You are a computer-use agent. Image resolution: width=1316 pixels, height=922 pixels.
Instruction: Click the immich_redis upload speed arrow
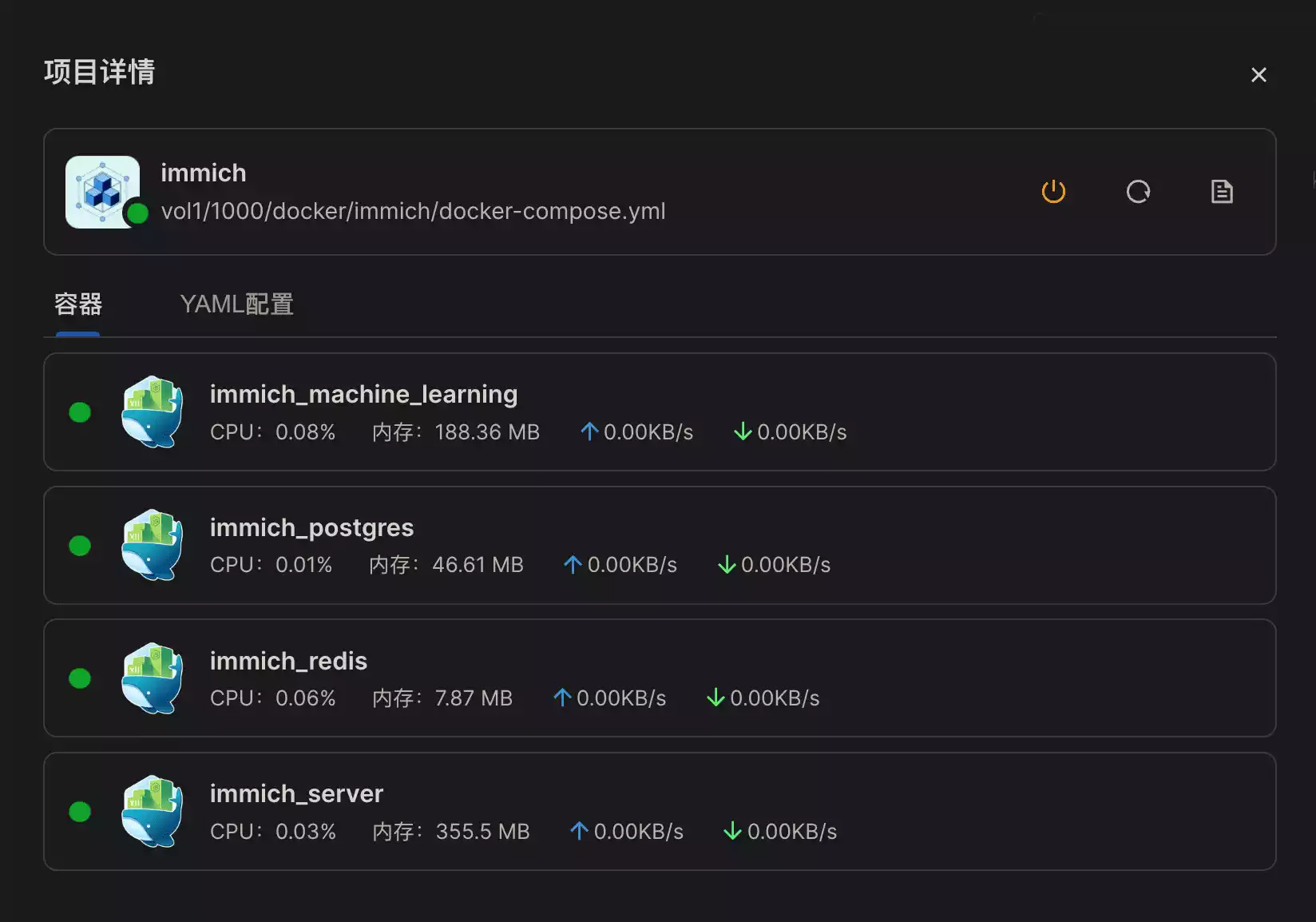point(562,697)
